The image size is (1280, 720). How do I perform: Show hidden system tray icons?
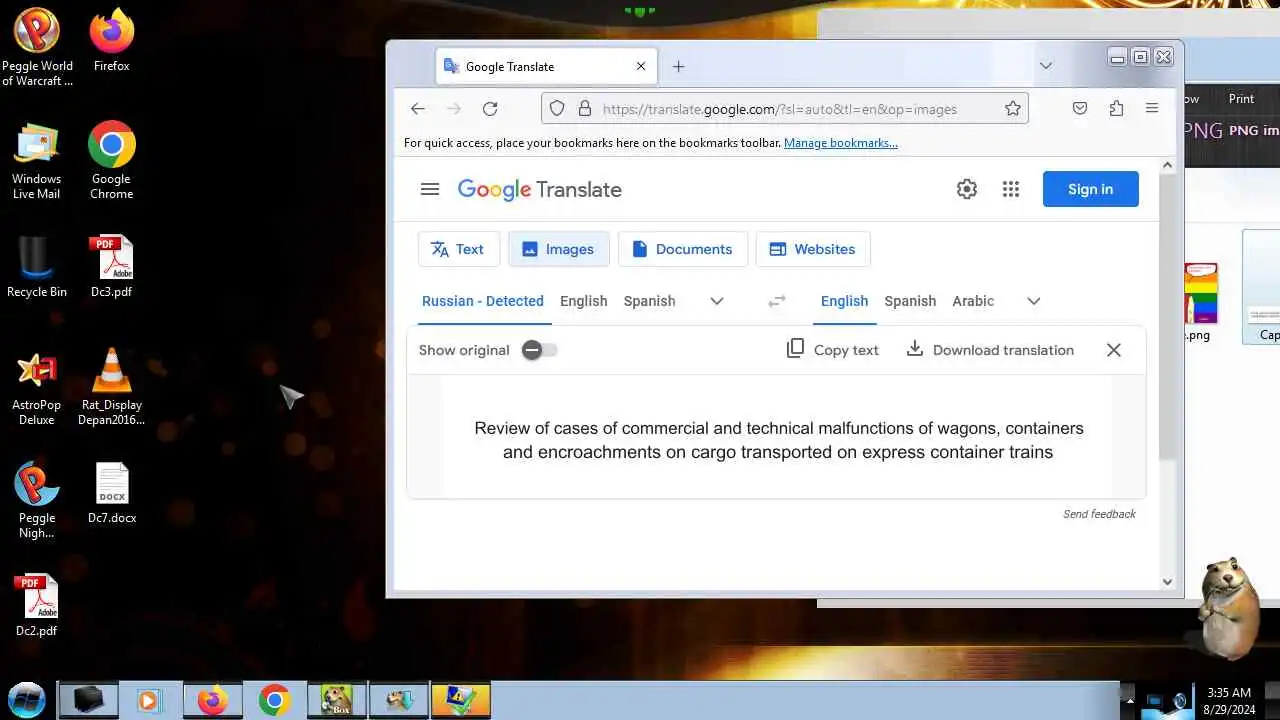point(1129,701)
